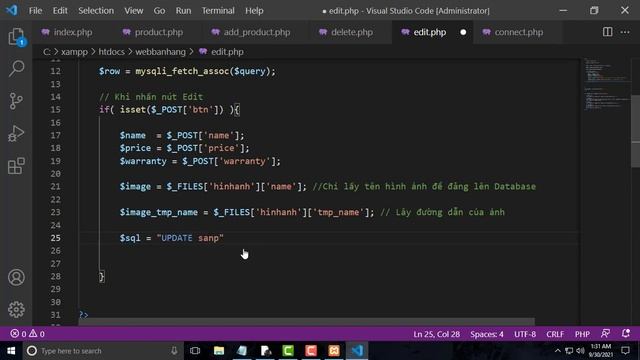Click unsaved dot on edit.php tab
This screenshot has height=360, width=640.
click(x=463, y=32)
